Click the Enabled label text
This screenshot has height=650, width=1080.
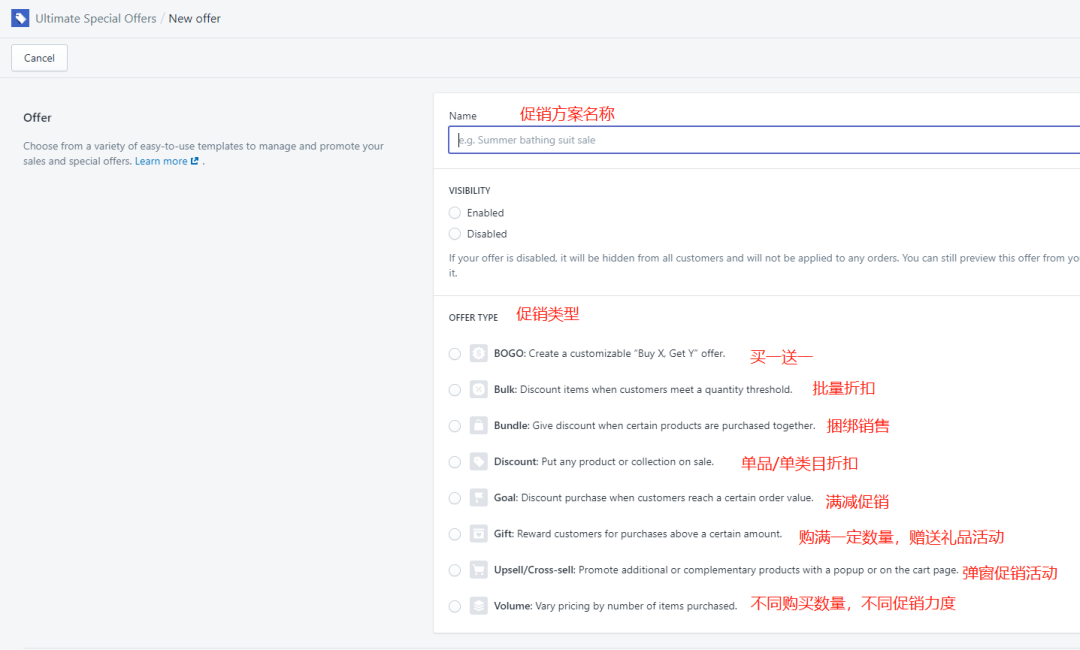[x=486, y=213]
